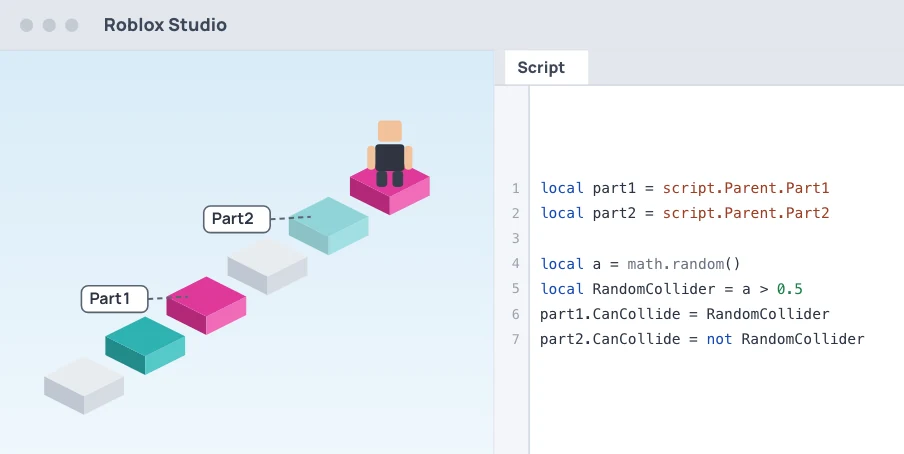Click the 0.5 value on line 5
904x454 pixels.
(789, 288)
